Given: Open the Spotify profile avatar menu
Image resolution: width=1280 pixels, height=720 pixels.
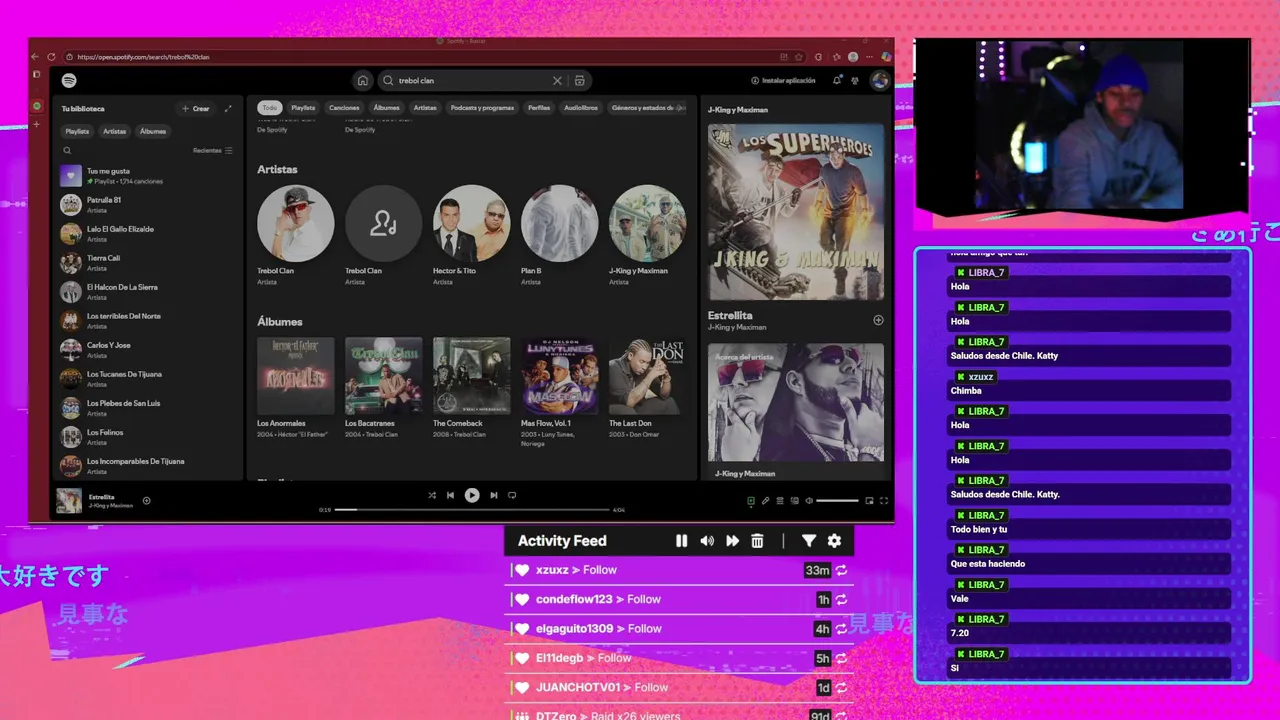Looking at the screenshot, I should (x=880, y=80).
